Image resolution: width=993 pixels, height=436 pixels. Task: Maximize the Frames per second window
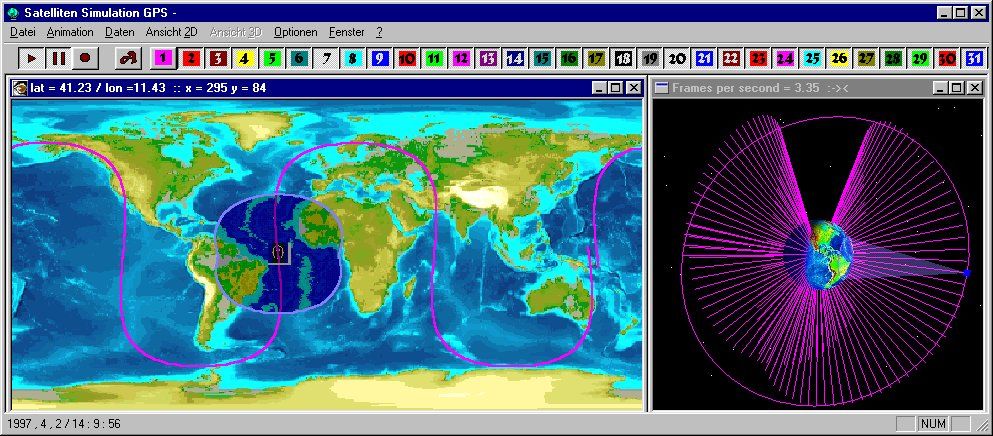tap(957, 88)
